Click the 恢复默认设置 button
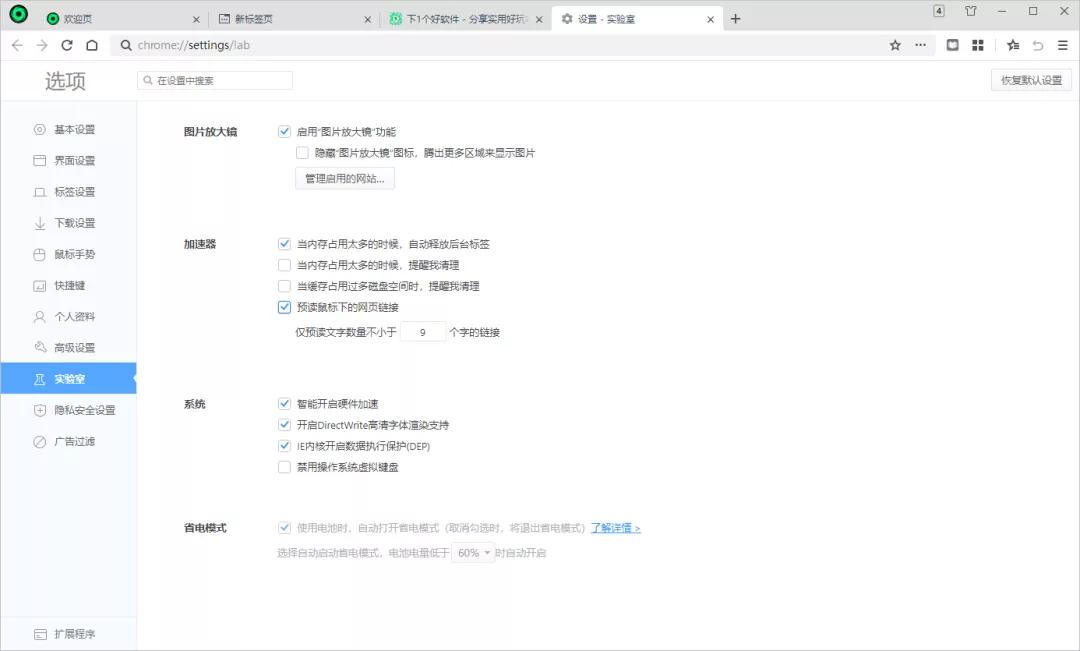Screen dimensions: 1080x651 point(1029,79)
